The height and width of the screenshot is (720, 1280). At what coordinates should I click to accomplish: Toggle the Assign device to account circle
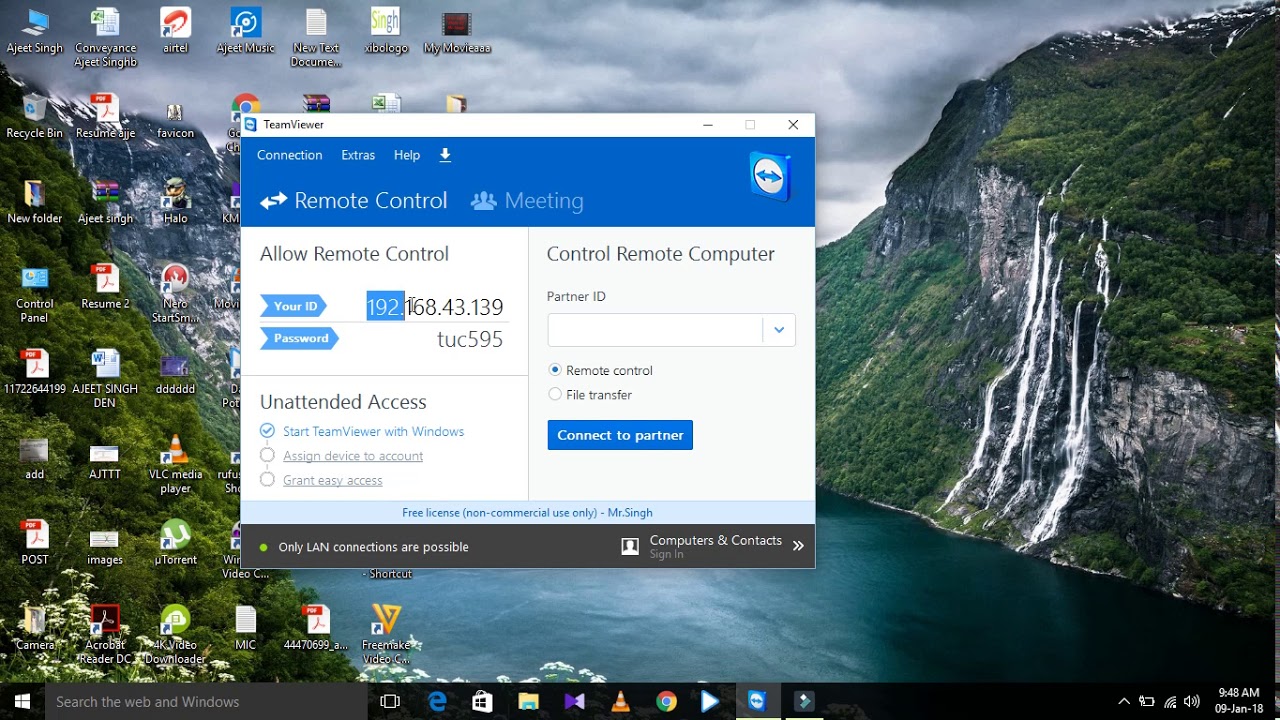click(x=267, y=455)
